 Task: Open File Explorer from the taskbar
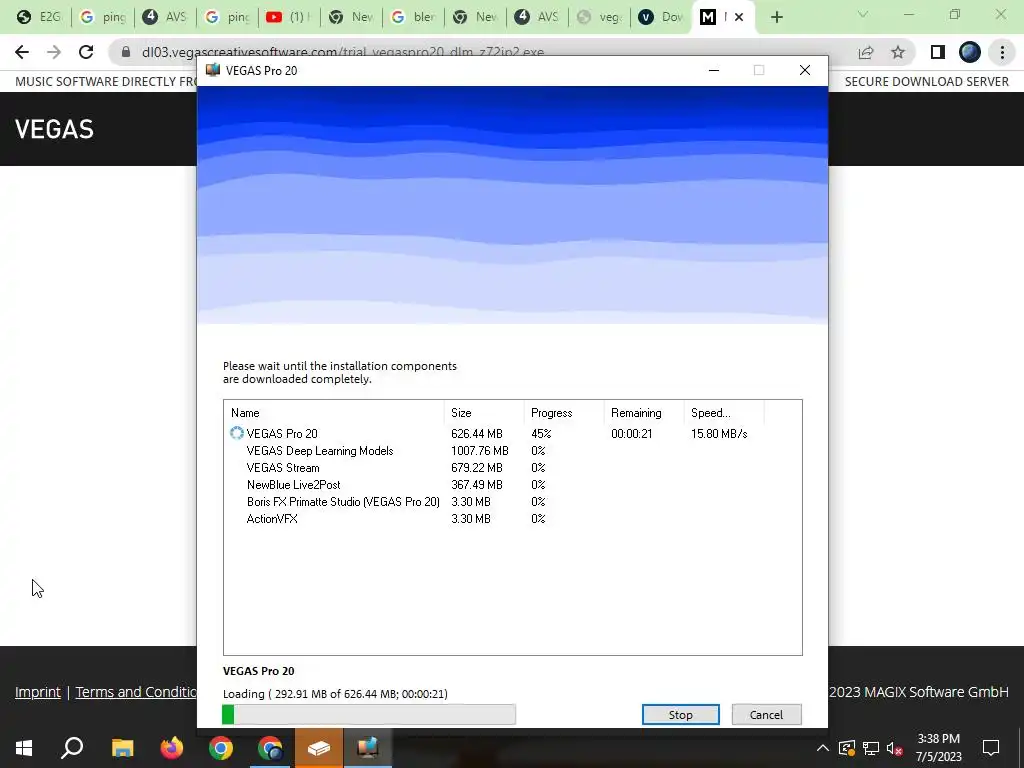point(122,748)
